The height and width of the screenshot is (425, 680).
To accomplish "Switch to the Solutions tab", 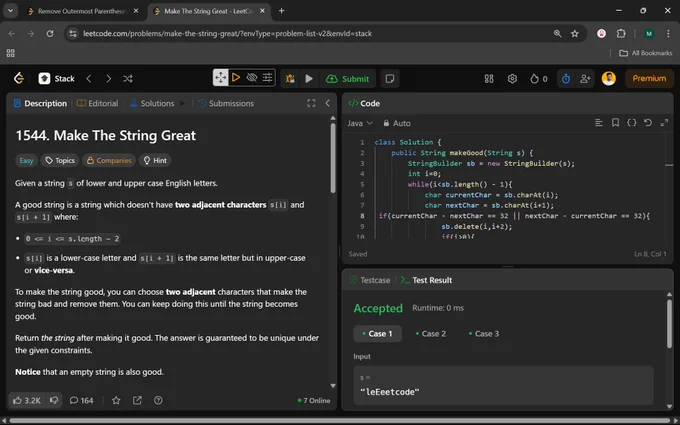I will point(152,103).
